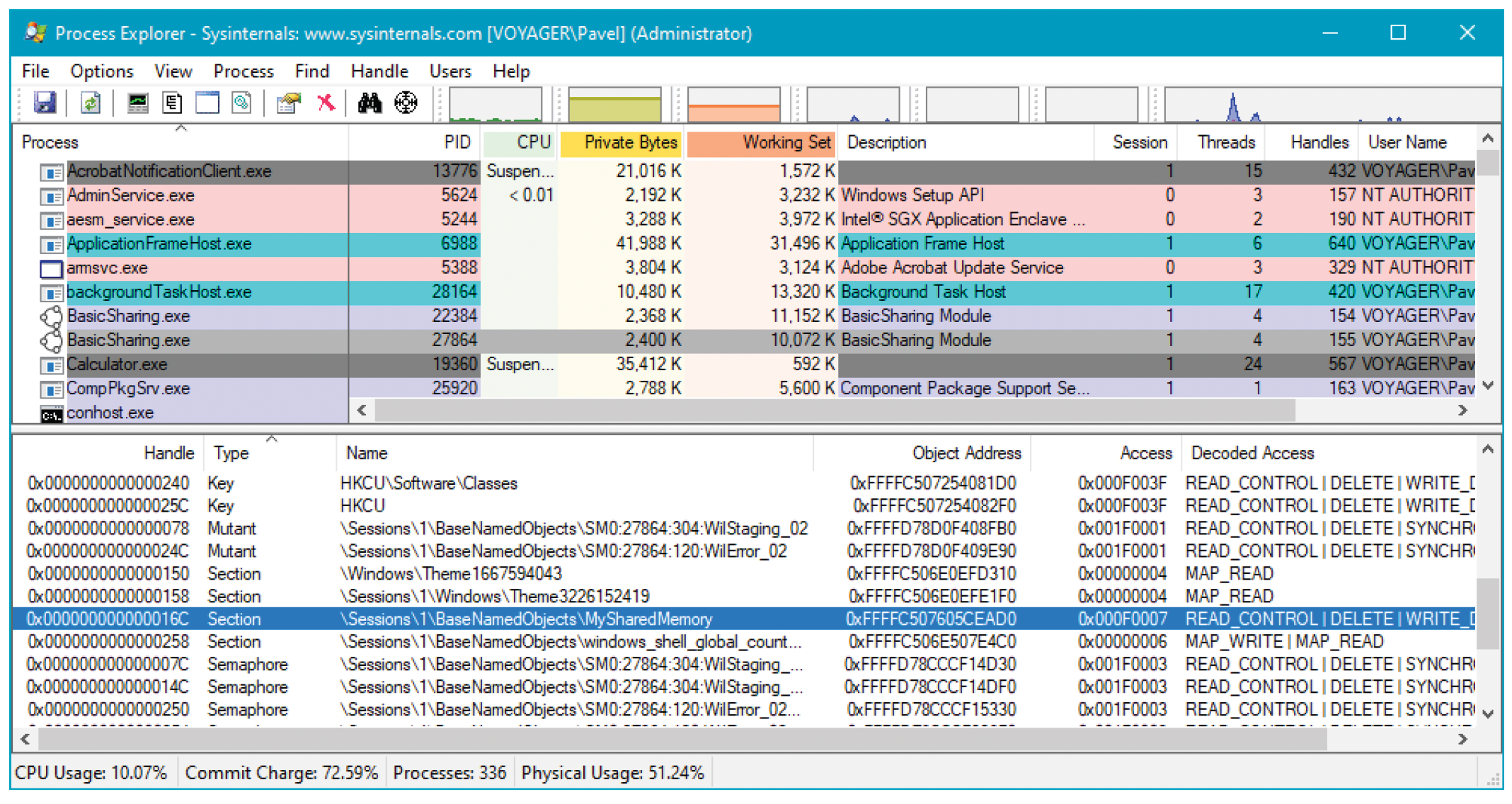Toggle the Show Process Tree toolbar icon
Viewport: 1512px width, 804px height.
(172, 103)
